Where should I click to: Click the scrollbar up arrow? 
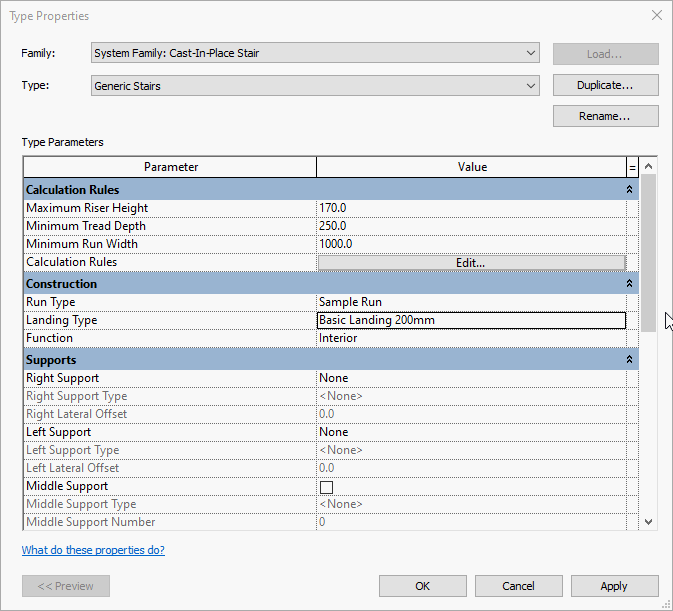tap(649, 166)
